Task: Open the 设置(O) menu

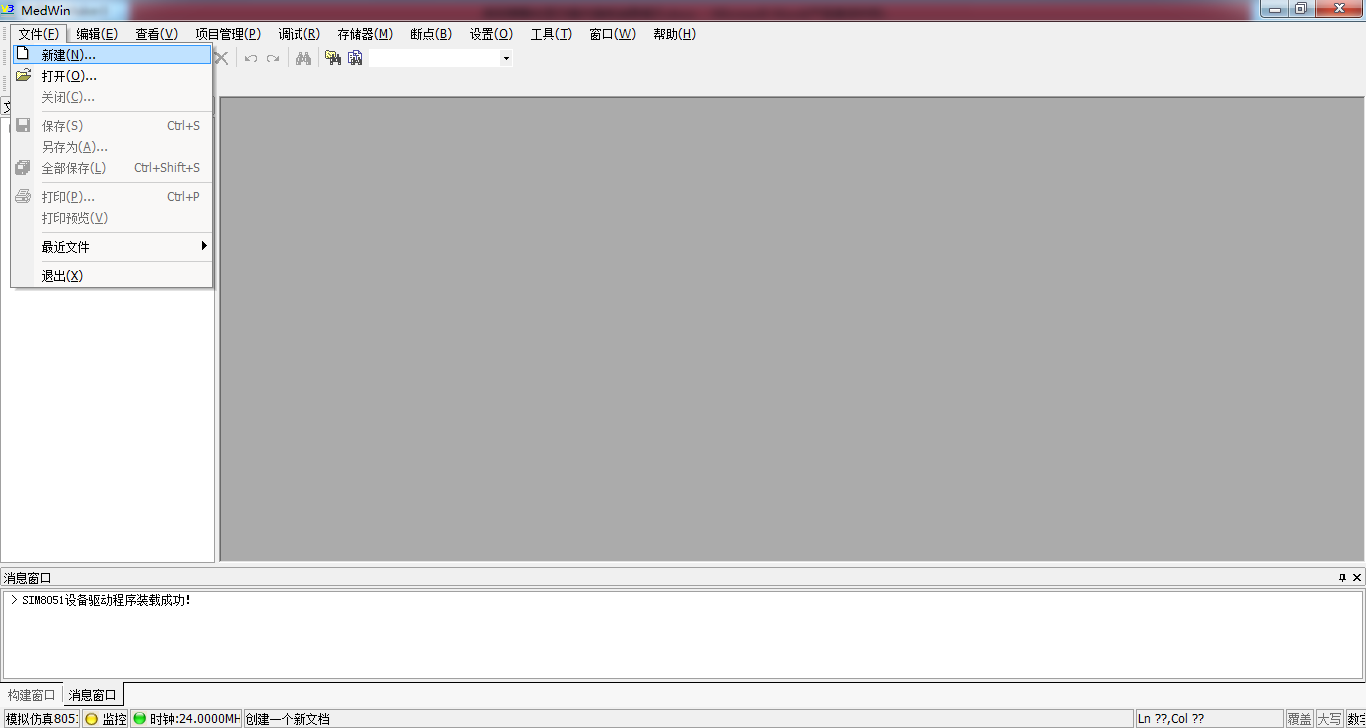Action: click(x=491, y=34)
